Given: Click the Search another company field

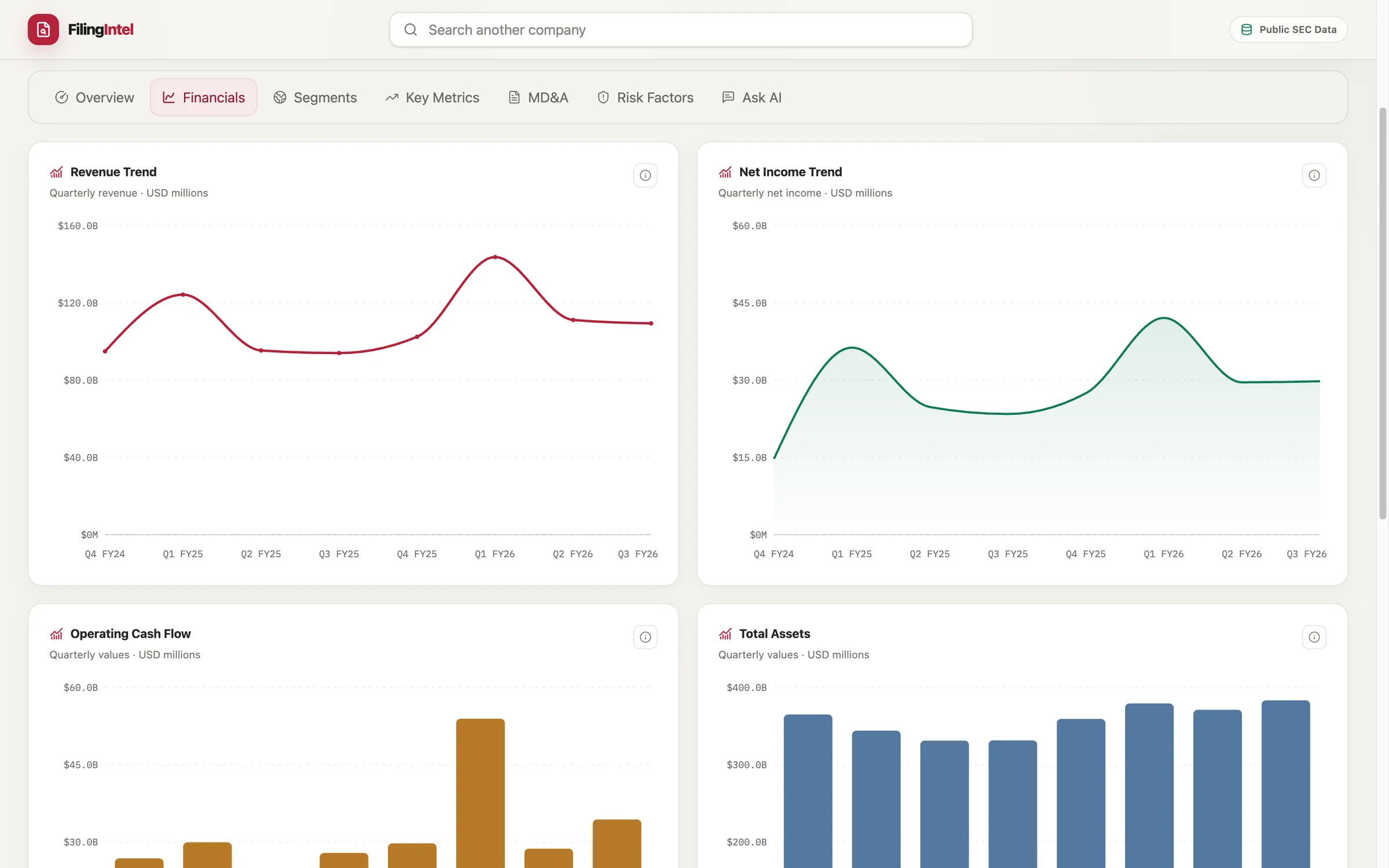Looking at the screenshot, I should [x=681, y=30].
